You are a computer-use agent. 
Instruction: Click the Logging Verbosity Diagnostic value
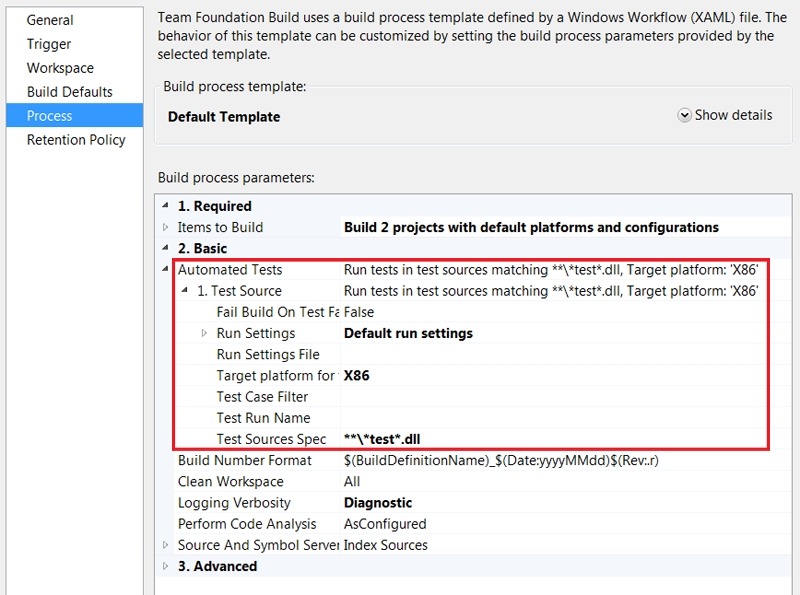click(378, 503)
